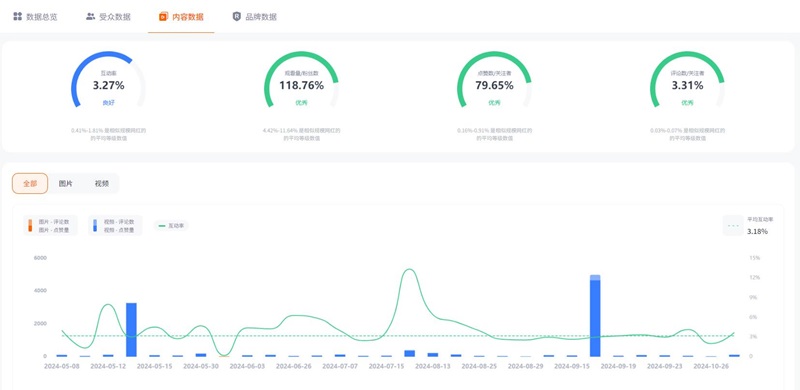Click the 0.41%-1.81% benchmark note

click(108, 134)
